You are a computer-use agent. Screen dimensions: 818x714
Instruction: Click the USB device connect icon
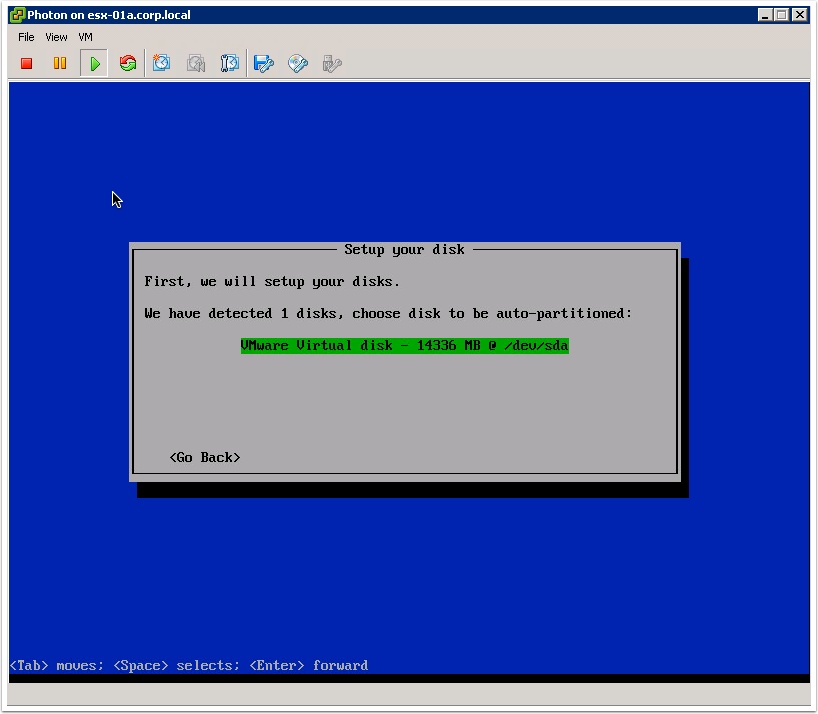[x=332, y=64]
